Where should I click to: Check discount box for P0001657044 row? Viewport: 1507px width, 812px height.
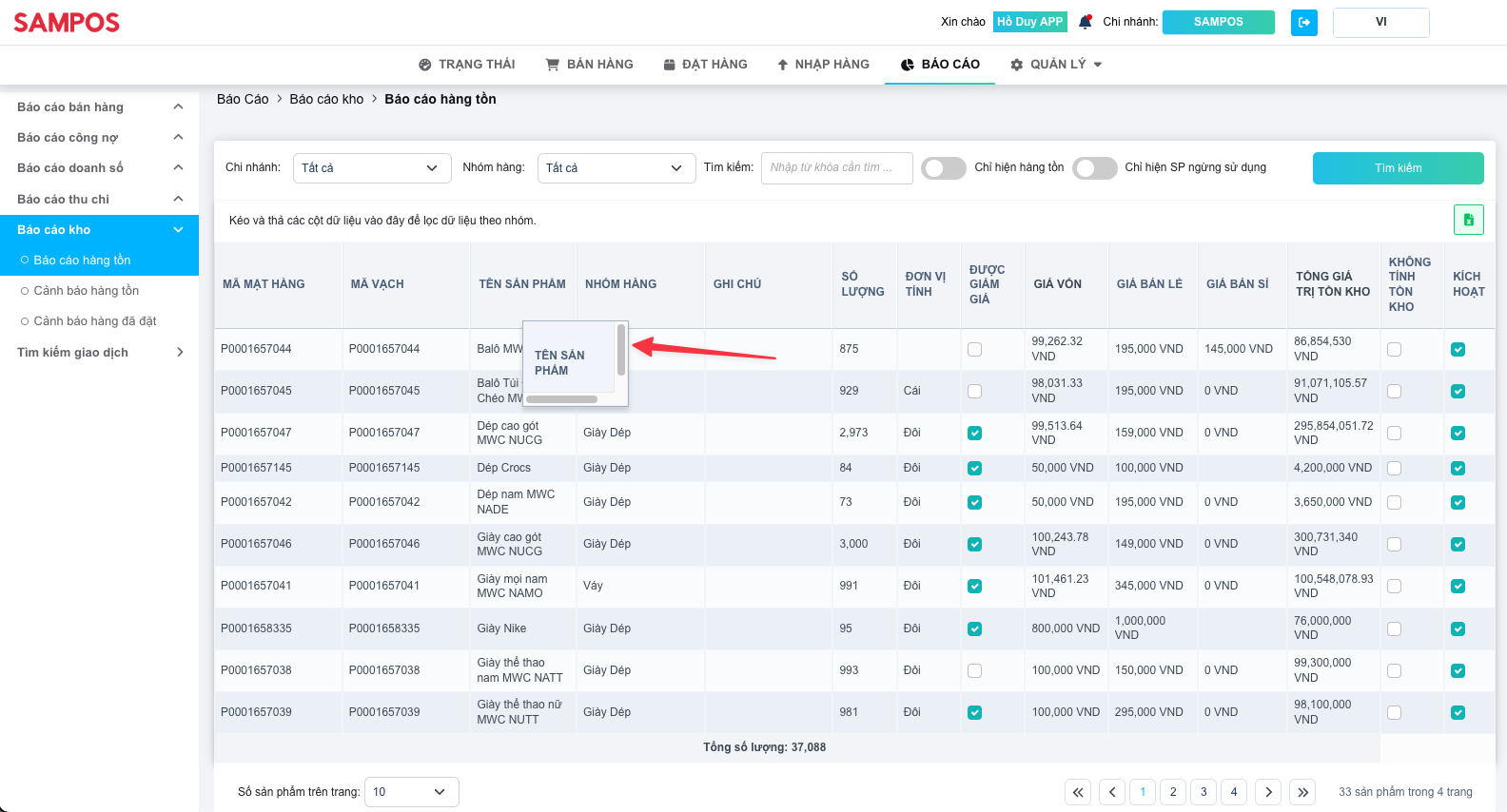974,350
